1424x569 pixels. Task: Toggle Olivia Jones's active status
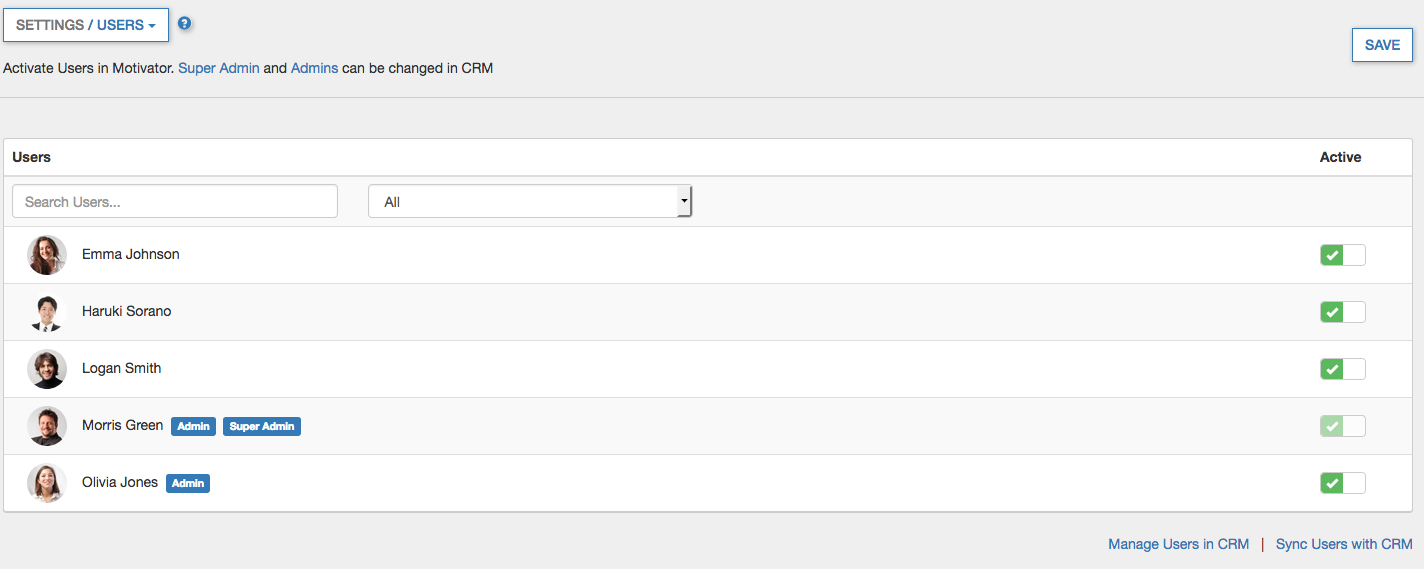(x=1342, y=483)
